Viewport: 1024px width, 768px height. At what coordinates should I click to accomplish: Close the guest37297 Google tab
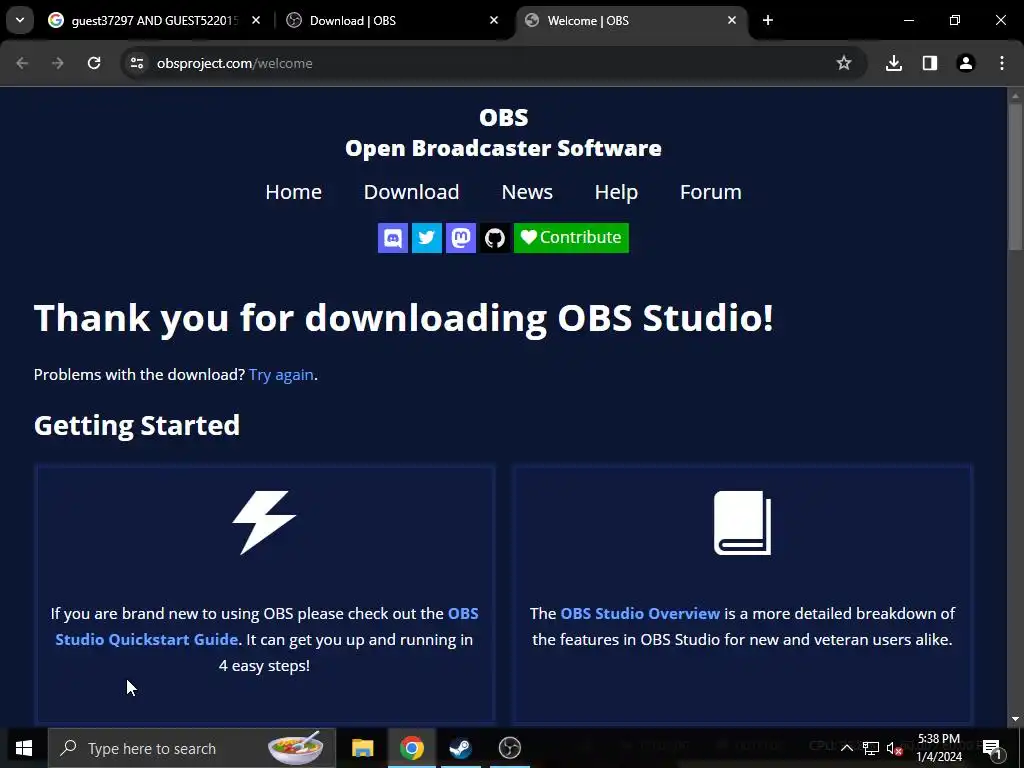pyautogui.click(x=256, y=21)
